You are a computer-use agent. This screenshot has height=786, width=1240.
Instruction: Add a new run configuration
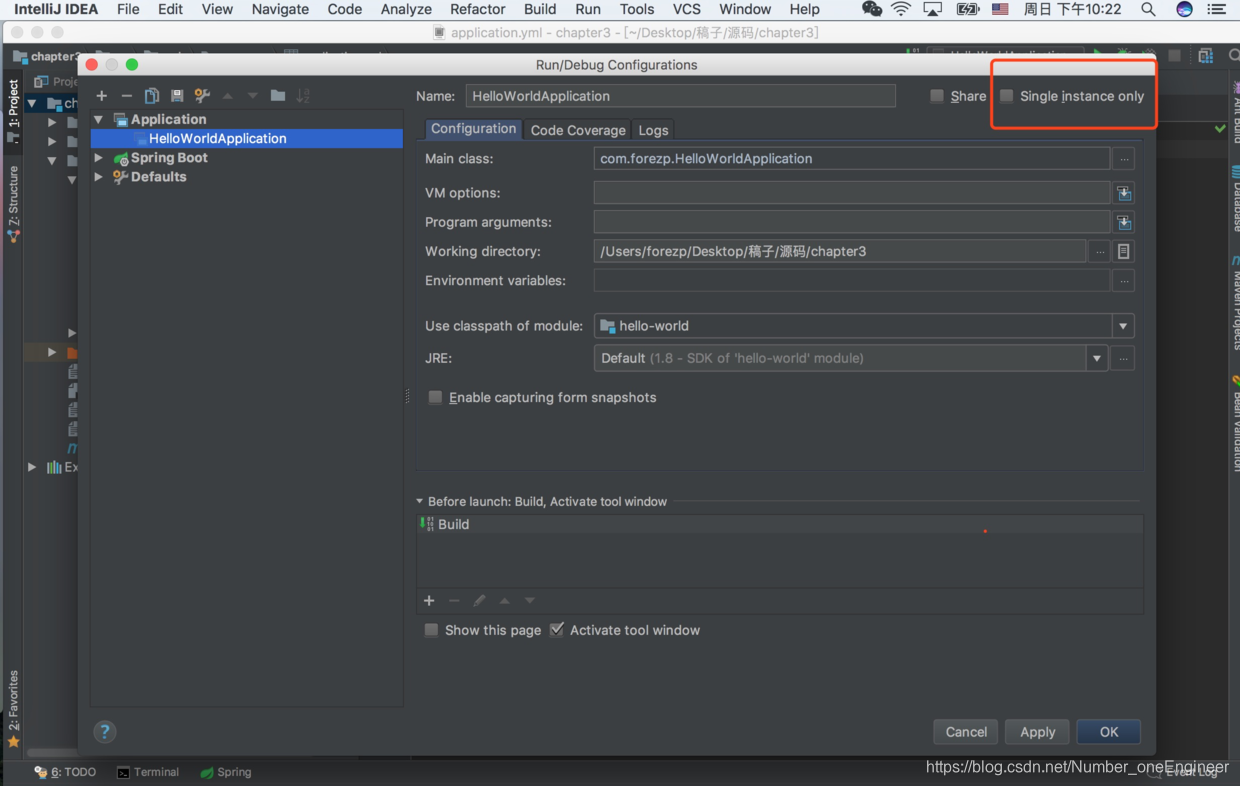[101, 96]
